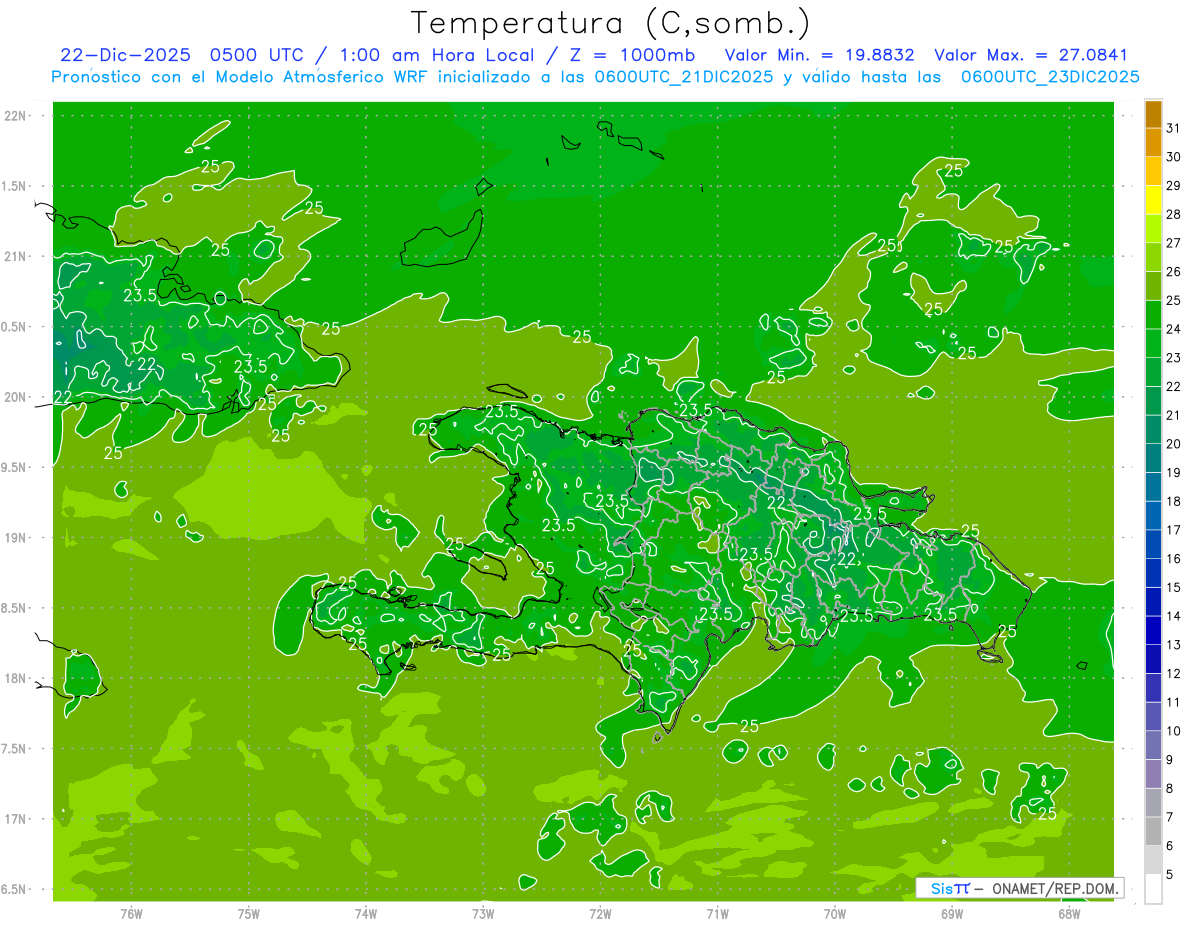Click the "Valor Min. = 19.8832" value
The width and height of the screenshot is (1200, 927).
click(x=821, y=55)
